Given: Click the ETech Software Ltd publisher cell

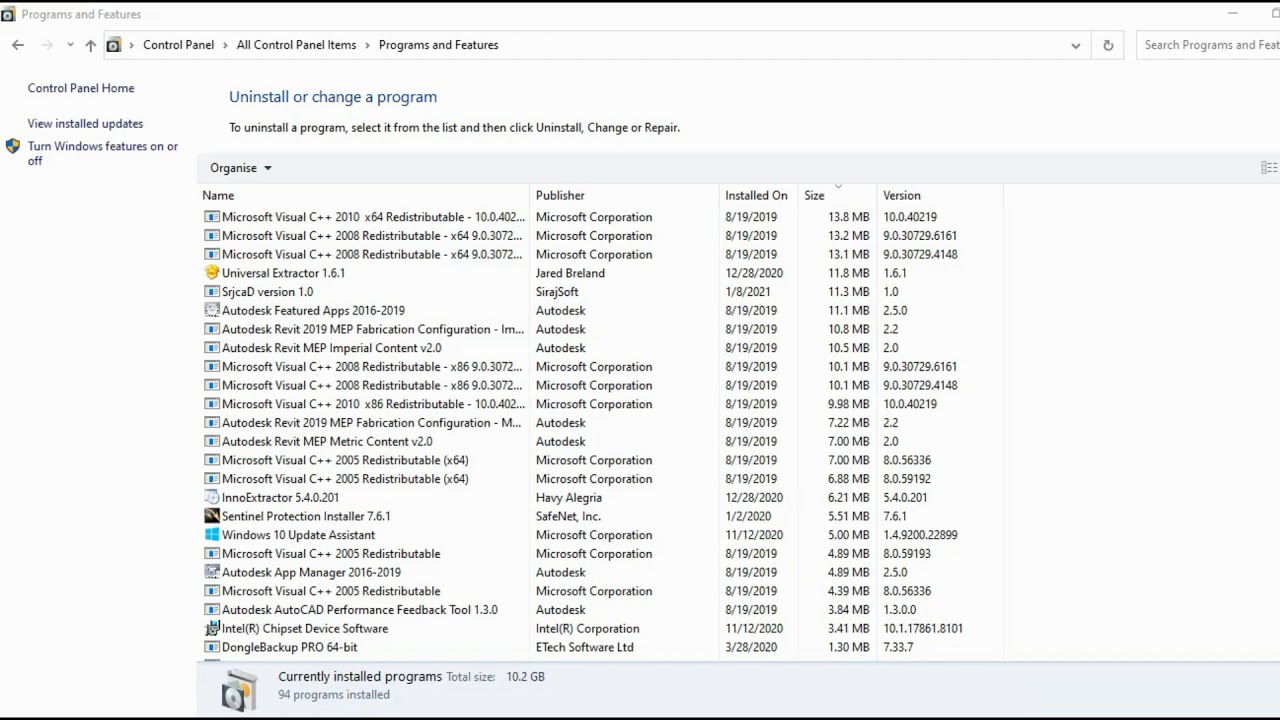Looking at the screenshot, I should [x=584, y=648].
